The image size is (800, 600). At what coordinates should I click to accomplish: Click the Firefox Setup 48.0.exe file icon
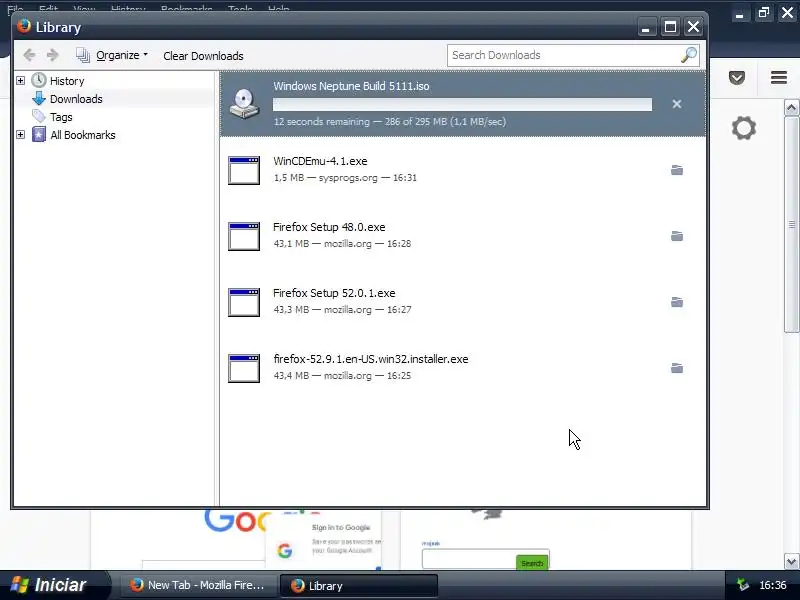pyautogui.click(x=244, y=236)
